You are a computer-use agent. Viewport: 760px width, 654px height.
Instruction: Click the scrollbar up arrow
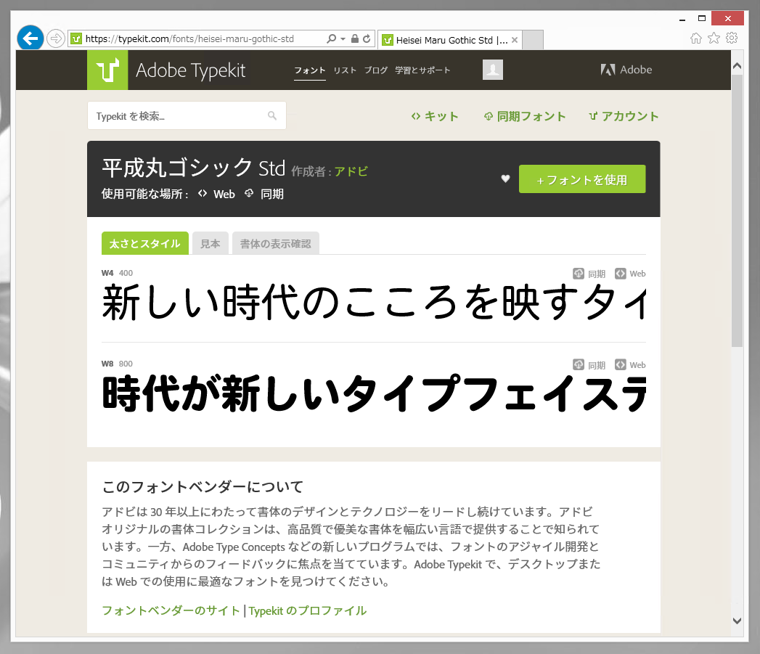tap(737, 66)
